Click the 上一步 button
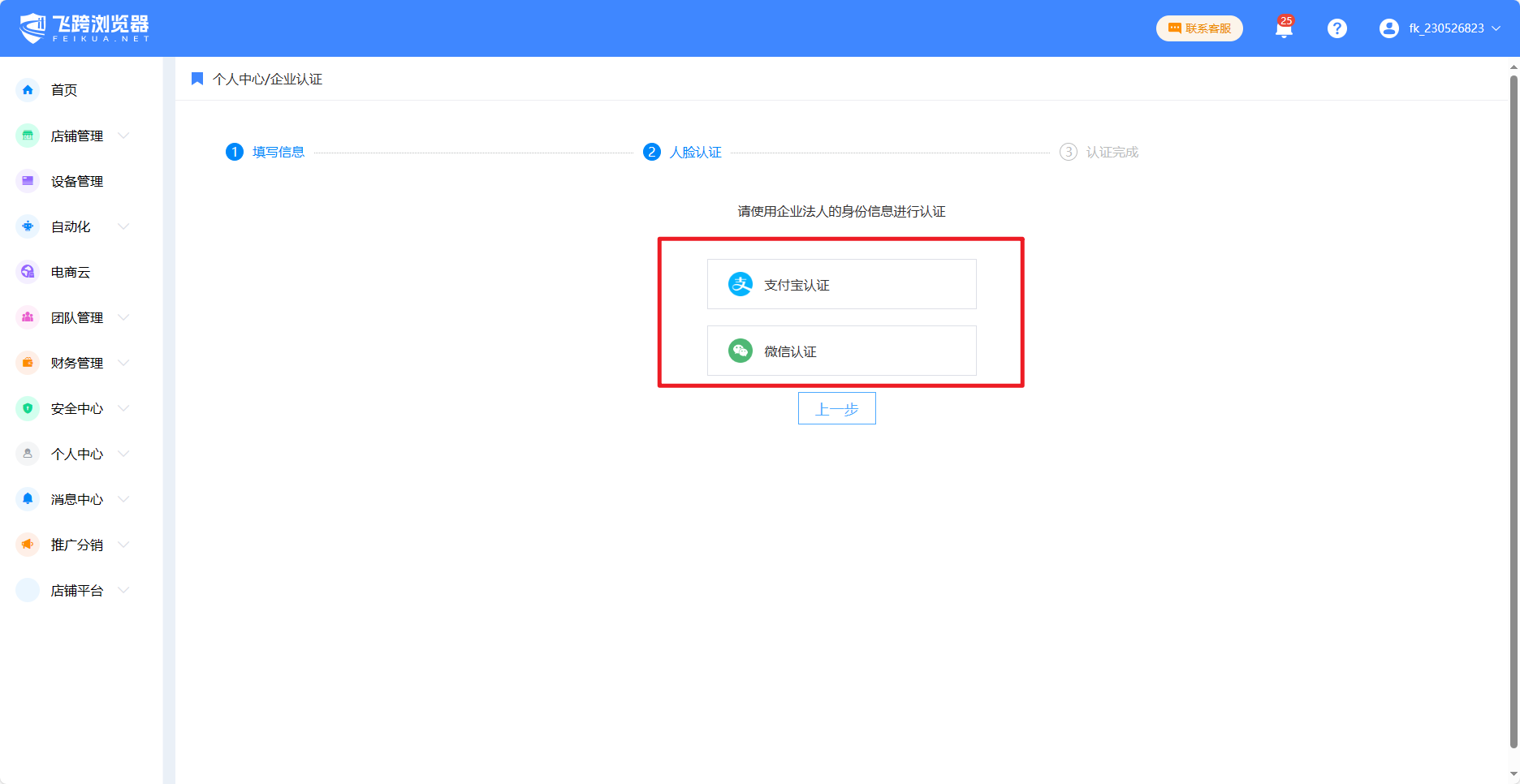The width and height of the screenshot is (1520, 784). pyautogui.click(x=836, y=408)
